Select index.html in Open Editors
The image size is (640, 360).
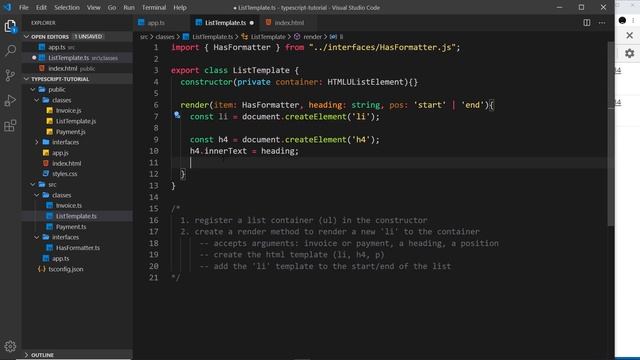click(x=78, y=69)
